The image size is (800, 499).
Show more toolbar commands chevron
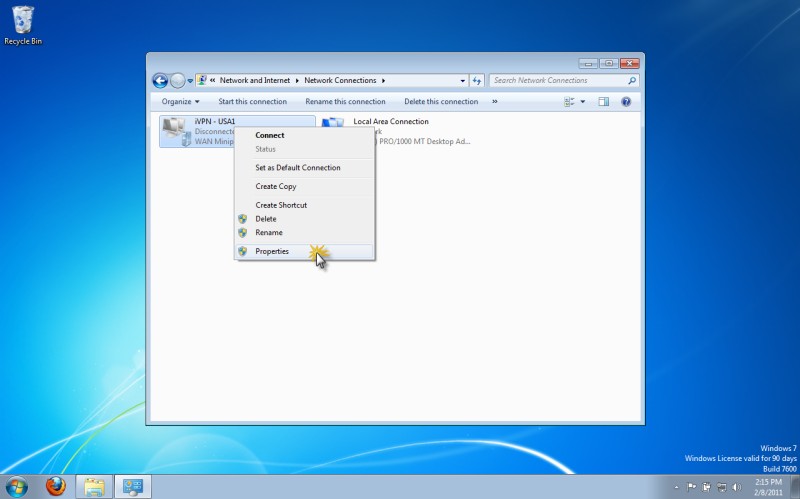click(494, 102)
